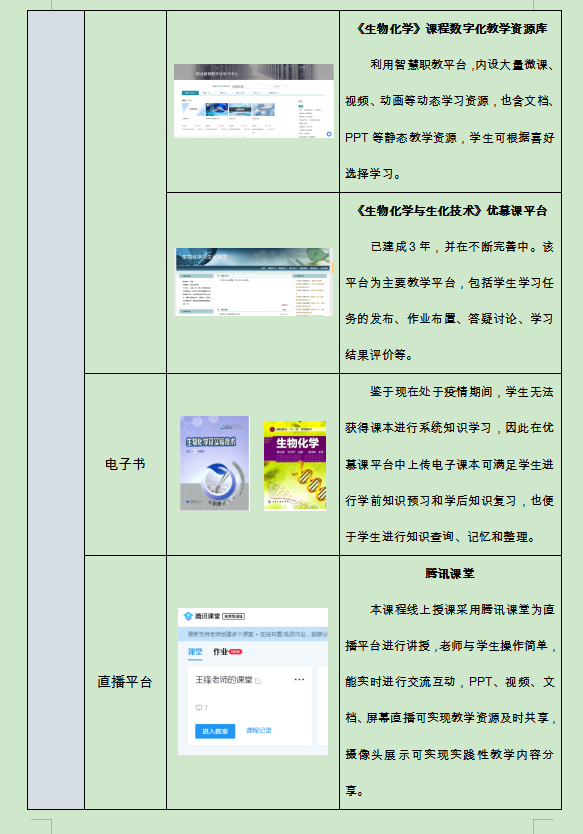This screenshot has height=834, width=583.
Task: Click the edition badge beside the 腾讯课堂 title
Action: click(x=234, y=616)
